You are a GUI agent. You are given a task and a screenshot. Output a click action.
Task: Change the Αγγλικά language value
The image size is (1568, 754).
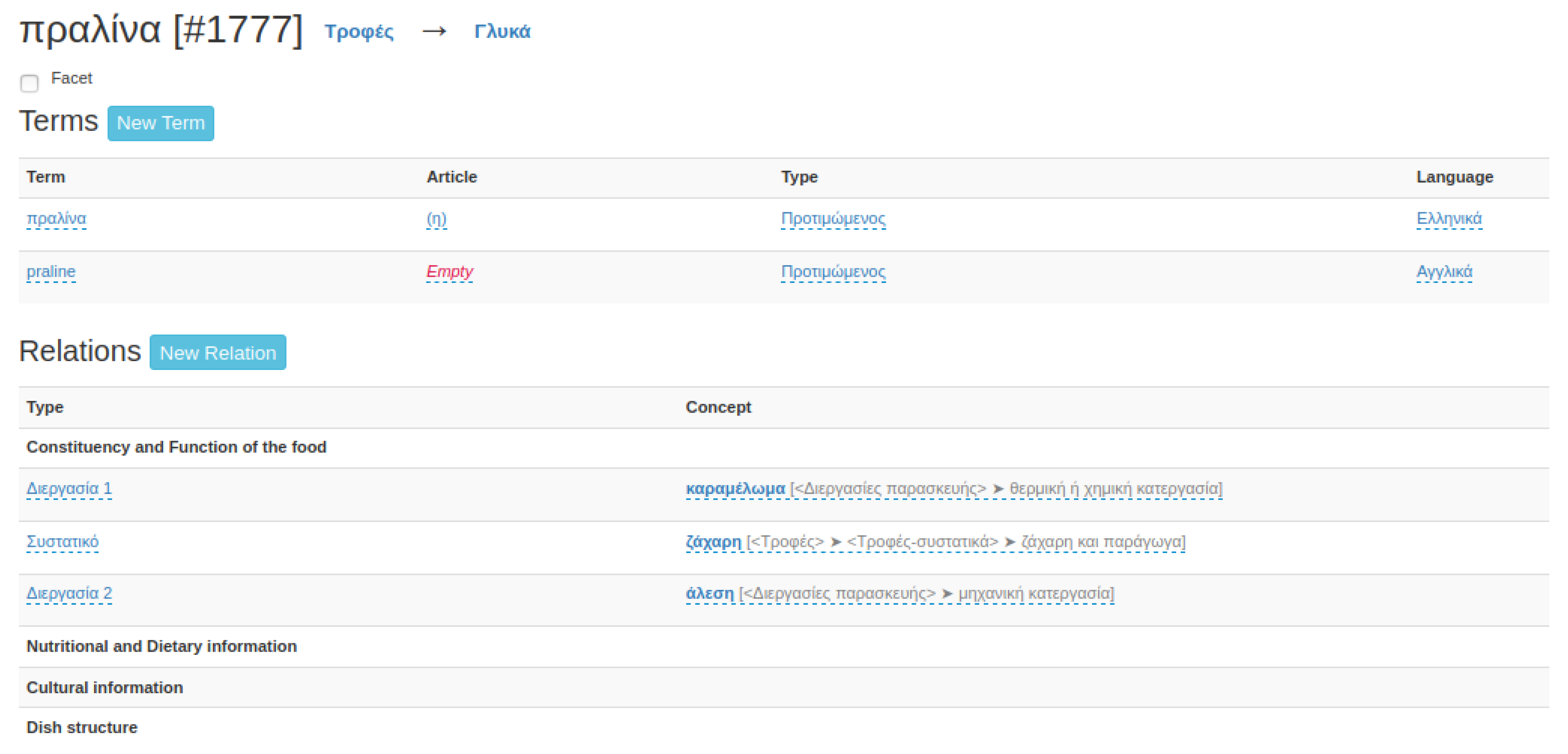tap(1444, 272)
